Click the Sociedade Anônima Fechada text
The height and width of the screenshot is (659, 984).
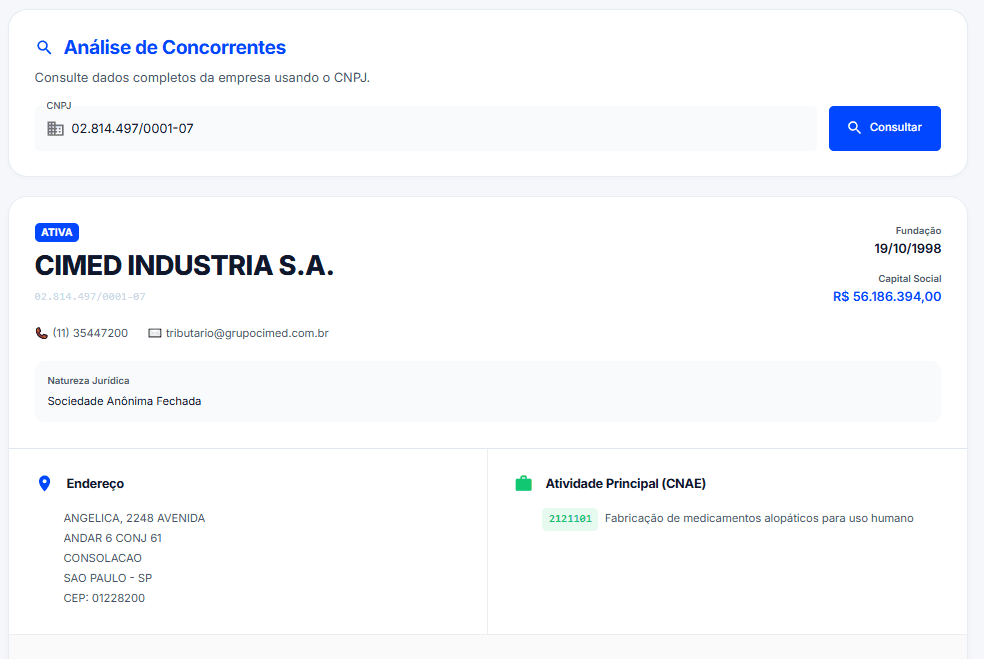coord(124,401)
